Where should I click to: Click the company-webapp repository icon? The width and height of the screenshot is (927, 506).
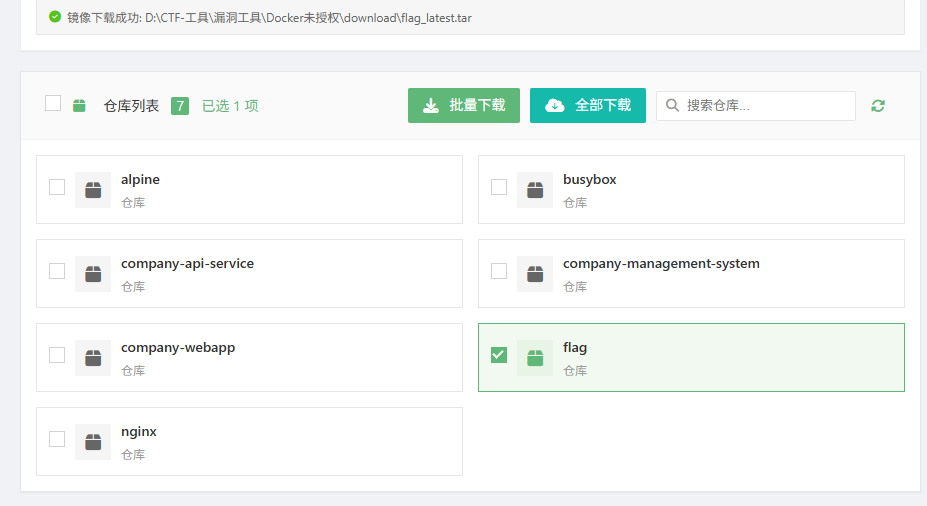93,357
